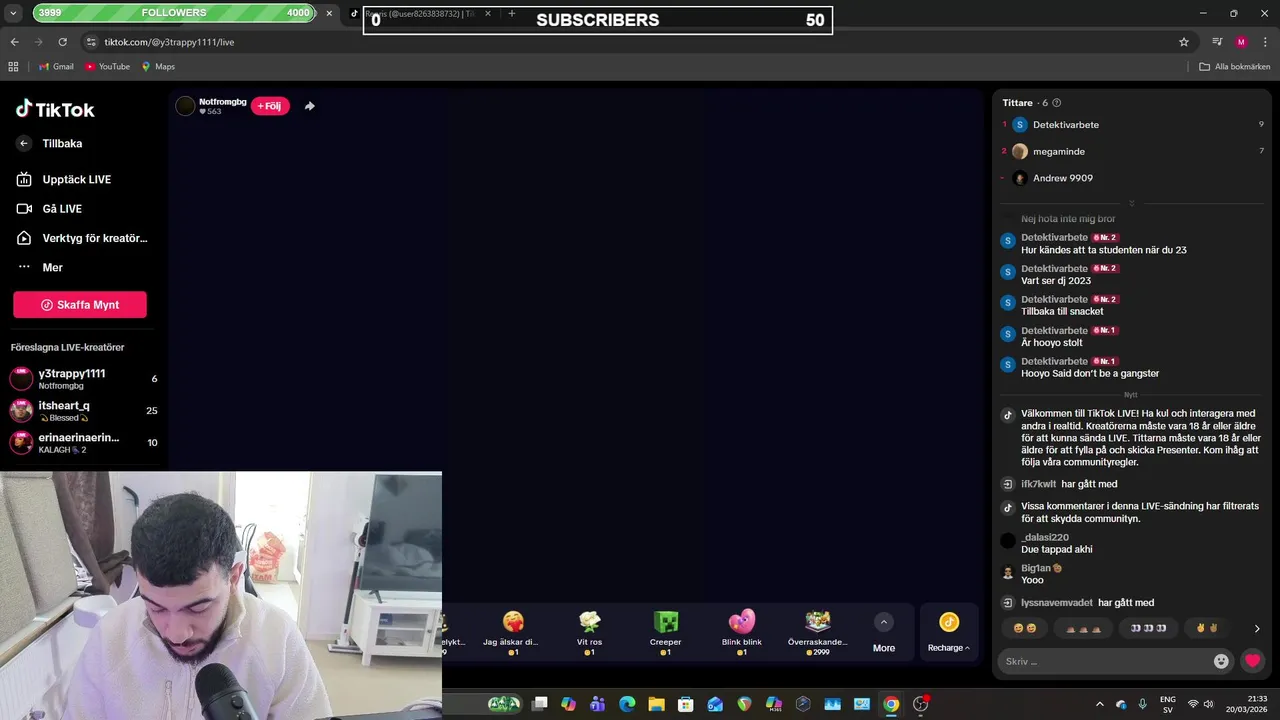This screenshot has width=1280, height=720.
Task: Open suggested creator erinaerinaerin
Action: click(x=84, y=443)
